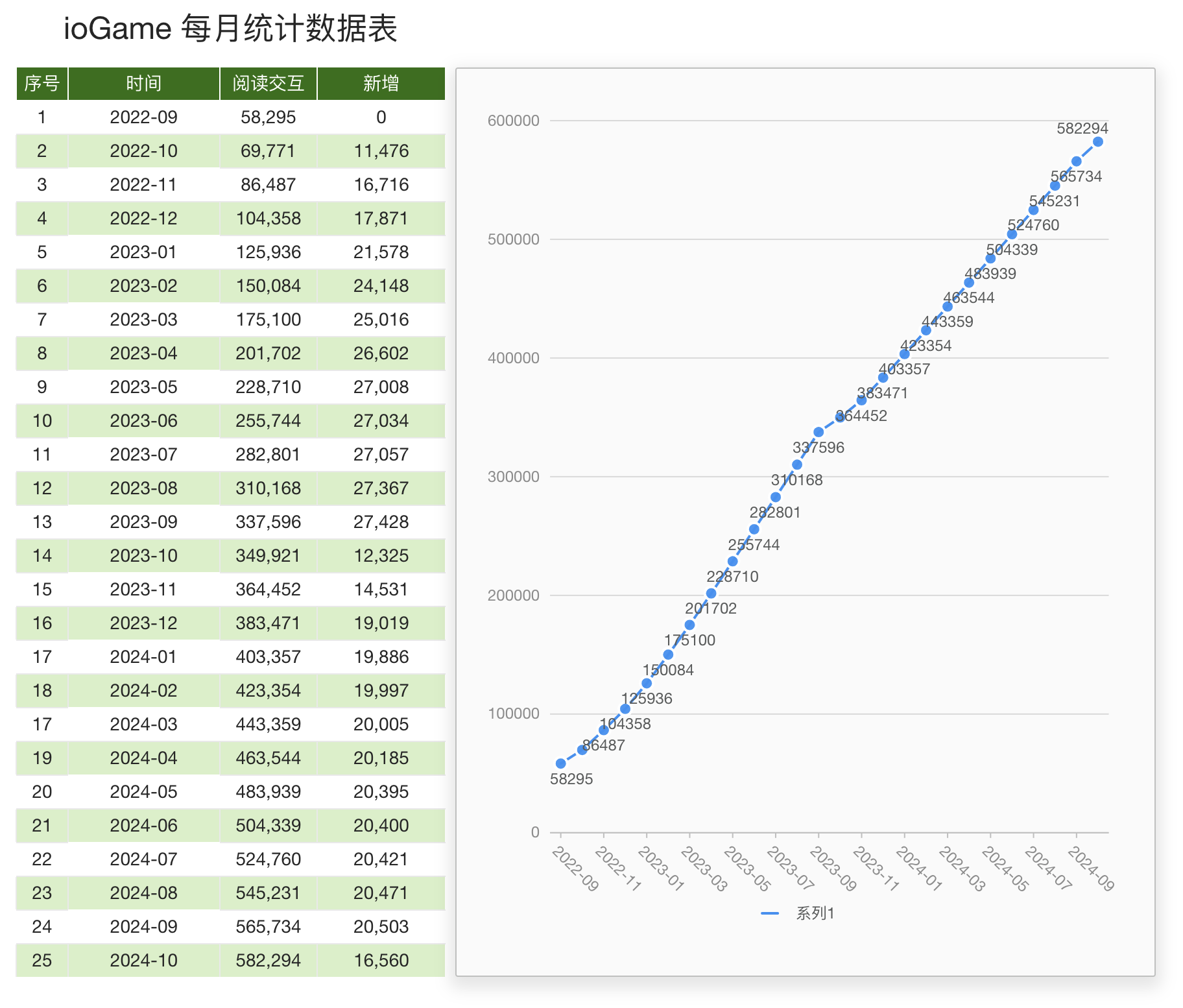Select the 2023-08 row date

144,488
